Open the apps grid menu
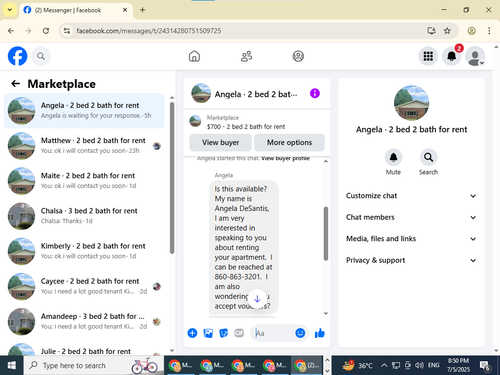 pyautogui.click(x=428, y=56)
